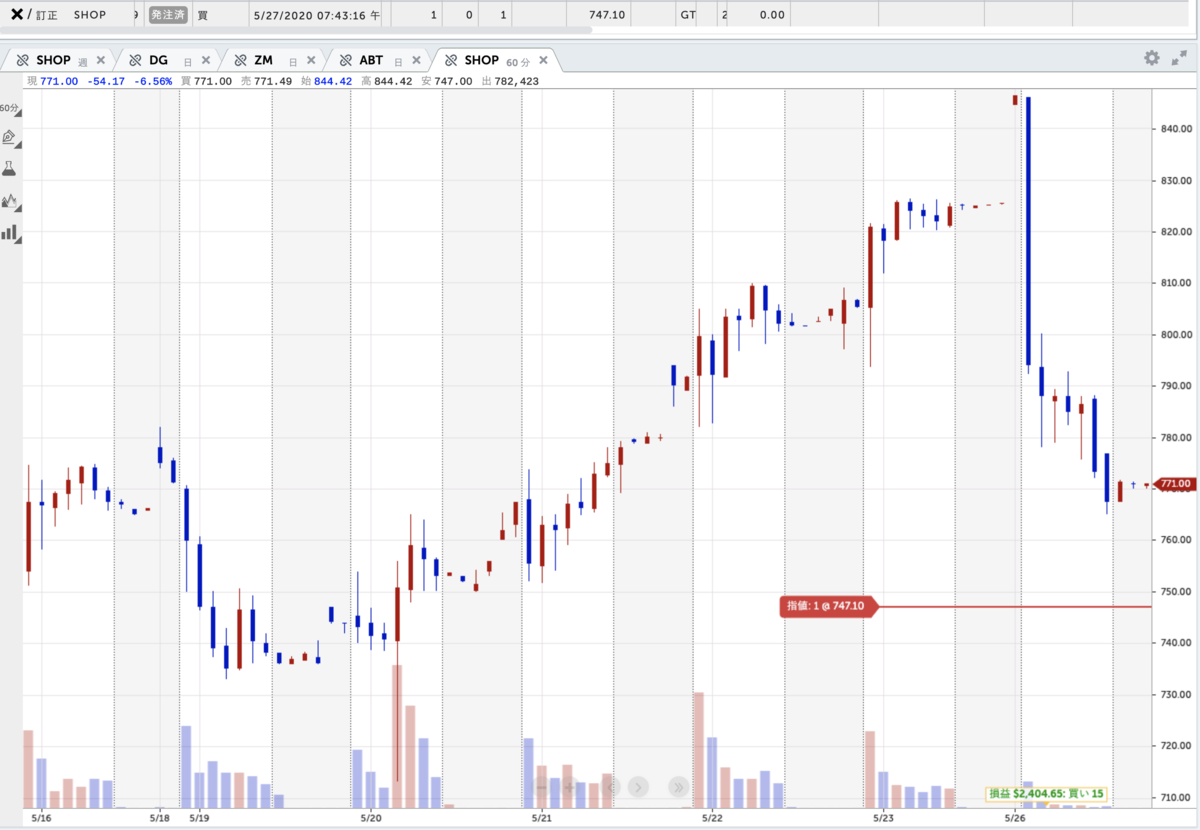The height and width of the screenshot is (830, 1200).
Task: Toggle the link icon on ZM tab
Action: [x=240, y=60]
